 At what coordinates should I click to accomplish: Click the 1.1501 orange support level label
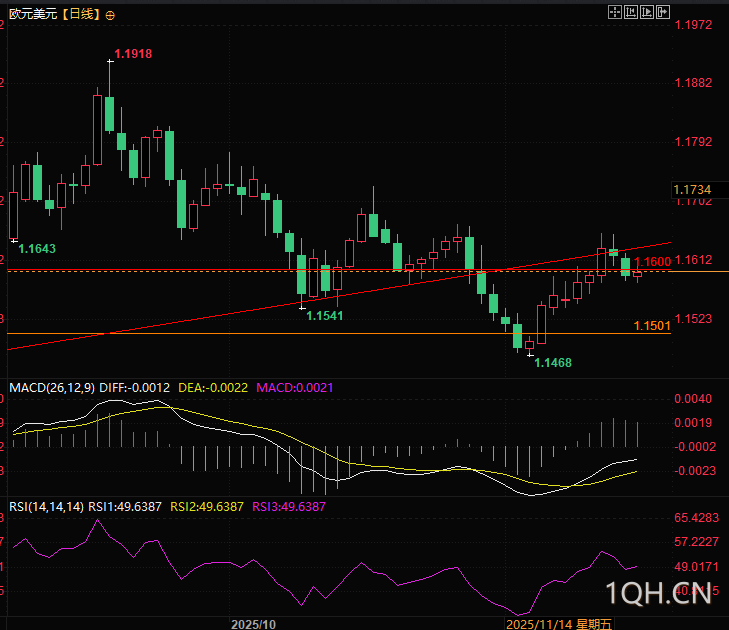pos(652,326)
